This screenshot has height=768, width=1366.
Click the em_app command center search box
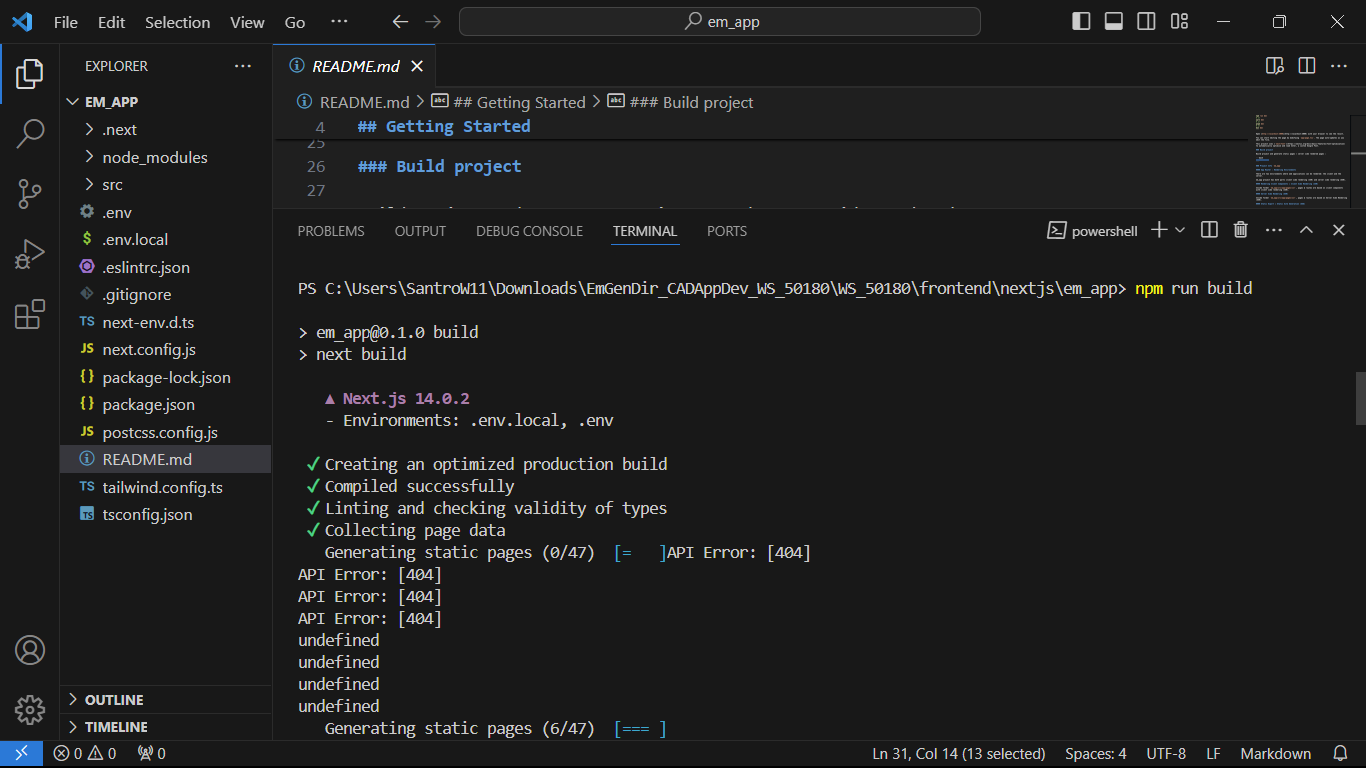[x=720, y=22]
